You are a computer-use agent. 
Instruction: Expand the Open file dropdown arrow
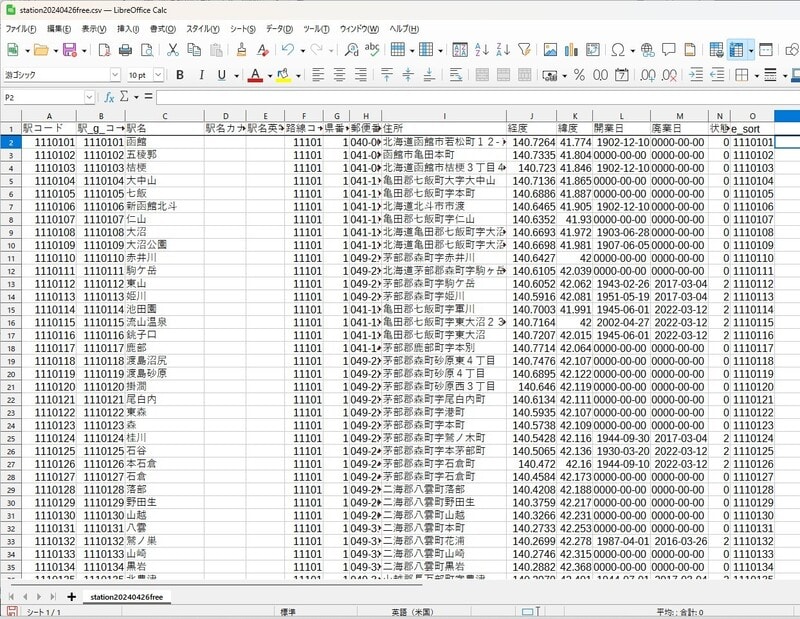[56, 50]
